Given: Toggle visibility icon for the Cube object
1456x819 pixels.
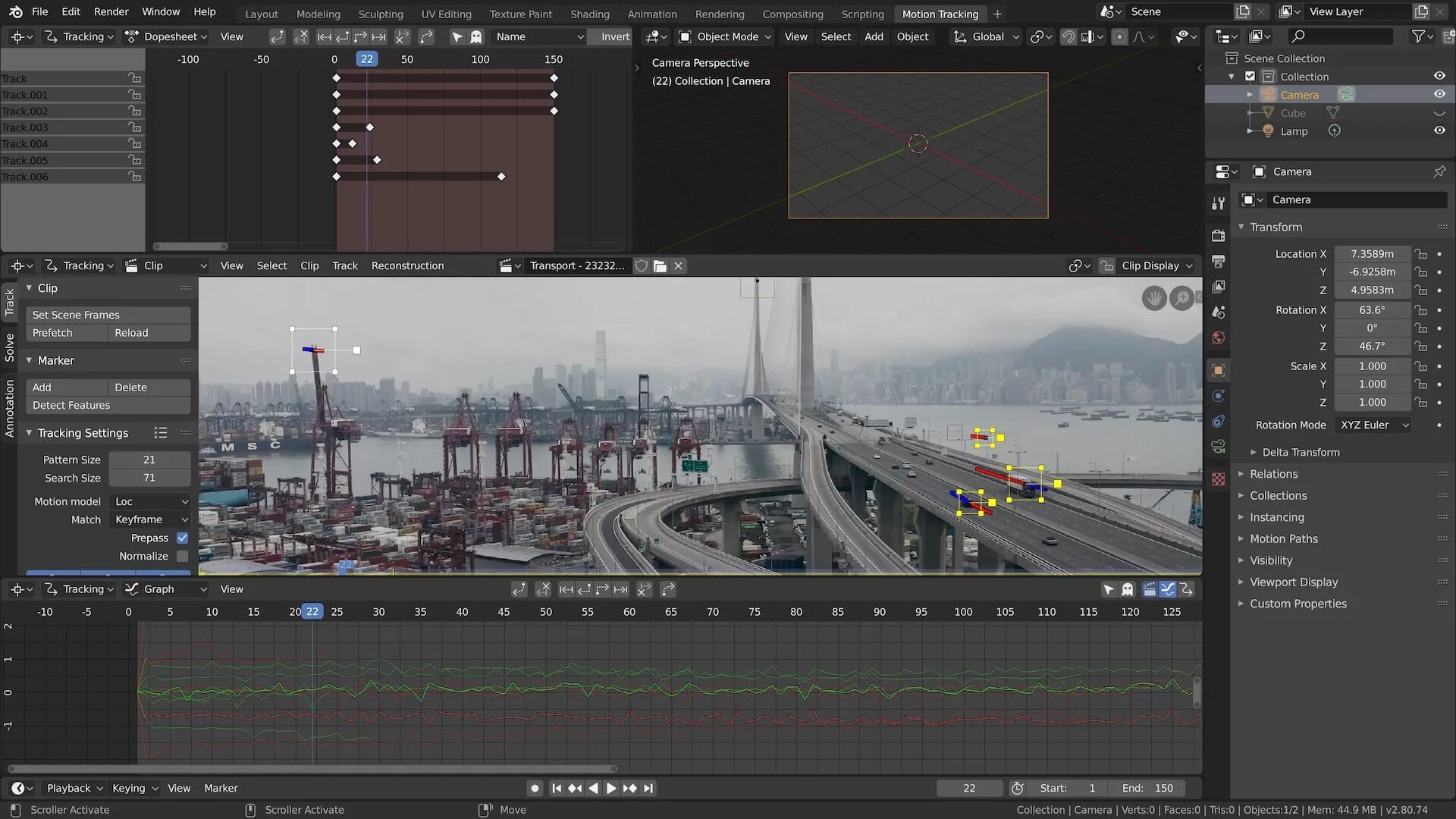Looking at the screenshot, I should tap(1438, 112).
